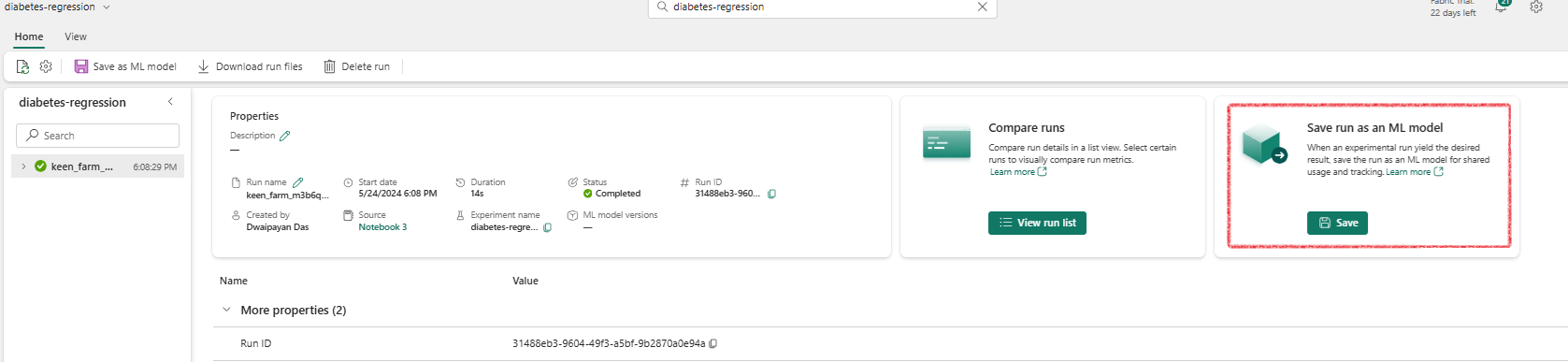Image resolution: width=1568 pixels, height=362 pixels.
Task: Expand the keen_farm run tree item
Action: tap(23, 167)
